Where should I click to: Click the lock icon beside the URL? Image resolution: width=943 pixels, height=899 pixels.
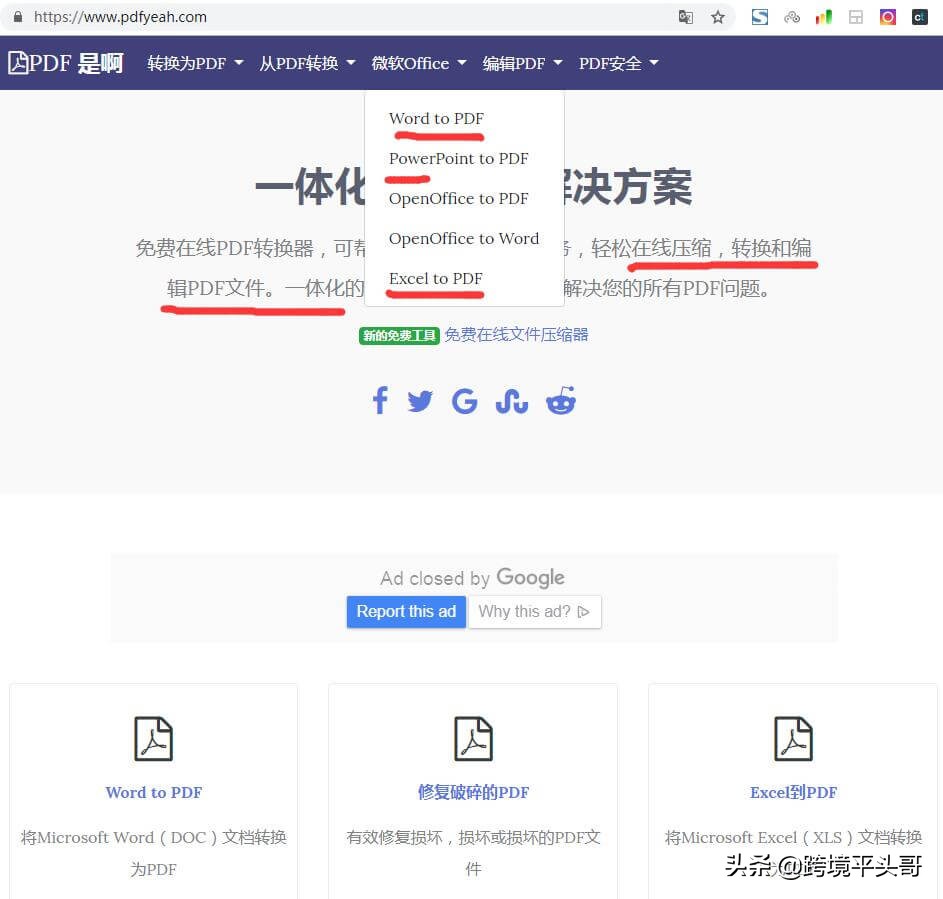tap(18, 17)
